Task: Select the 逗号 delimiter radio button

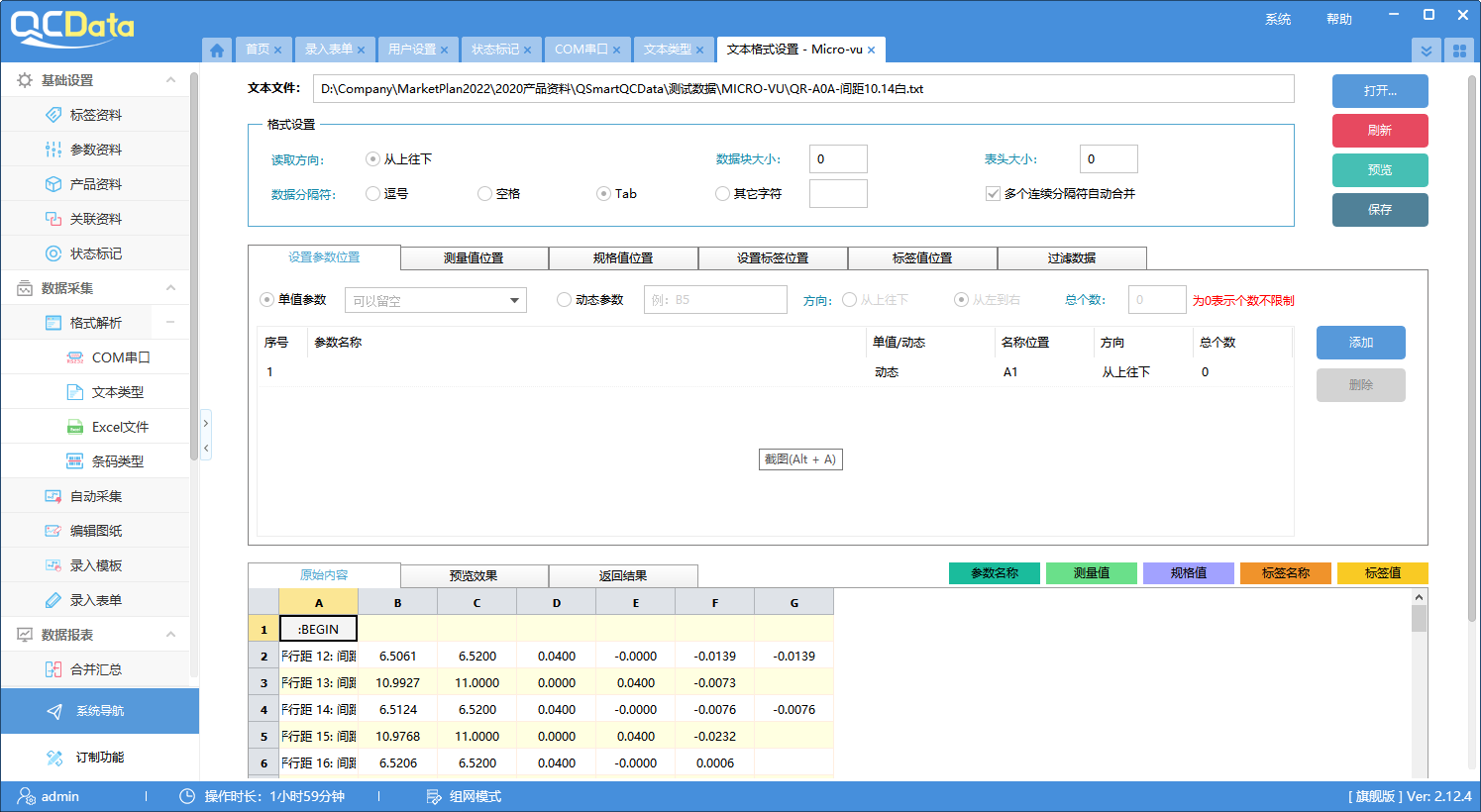Action: point(373,194)
